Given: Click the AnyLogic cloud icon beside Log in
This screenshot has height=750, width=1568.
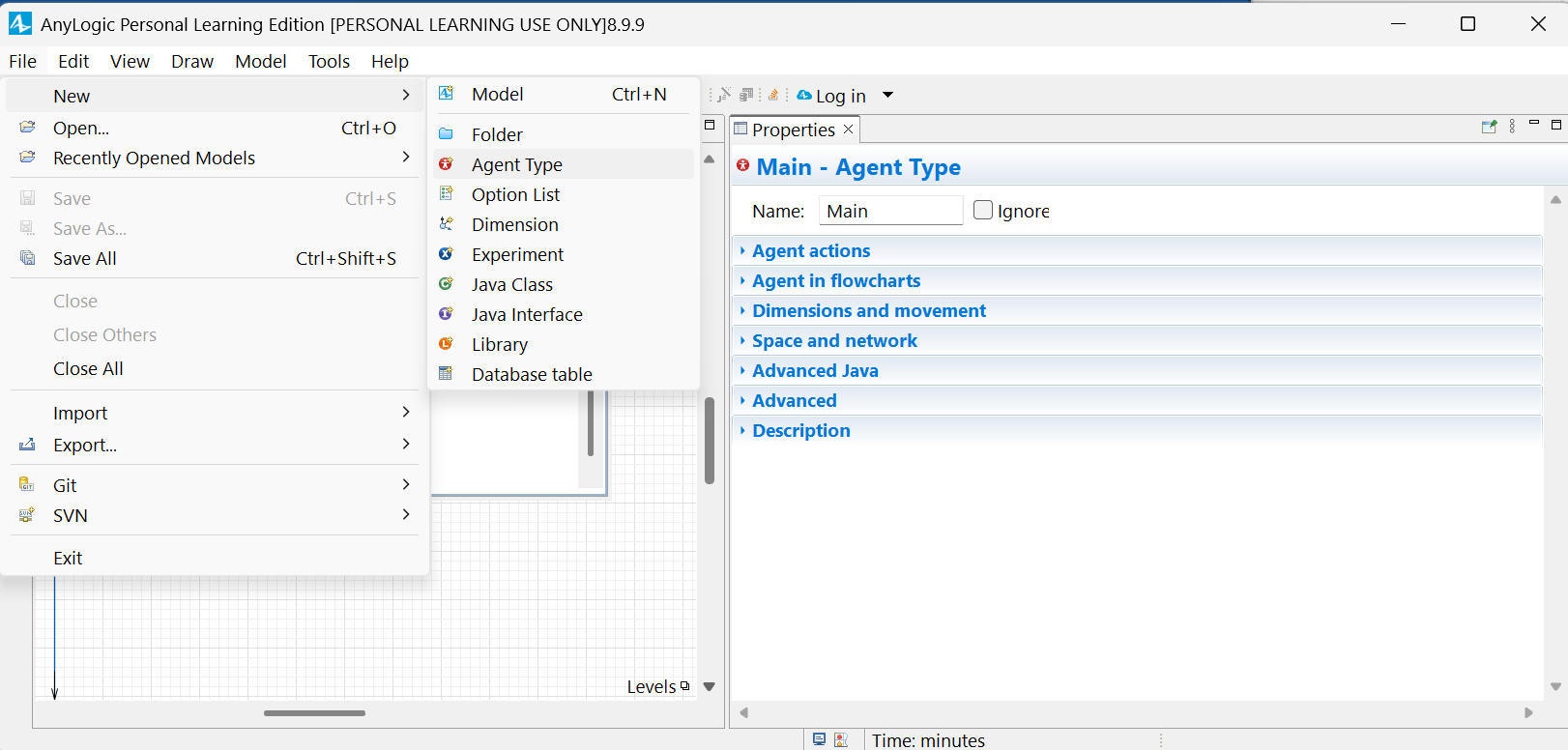Looking at the screenshot, I should [x=804, y=95].
